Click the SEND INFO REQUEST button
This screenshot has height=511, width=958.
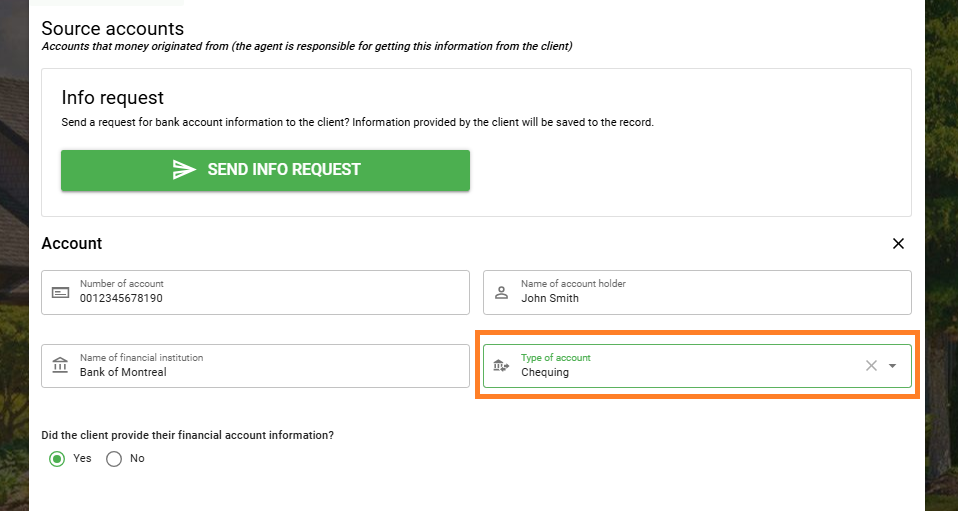265,170
